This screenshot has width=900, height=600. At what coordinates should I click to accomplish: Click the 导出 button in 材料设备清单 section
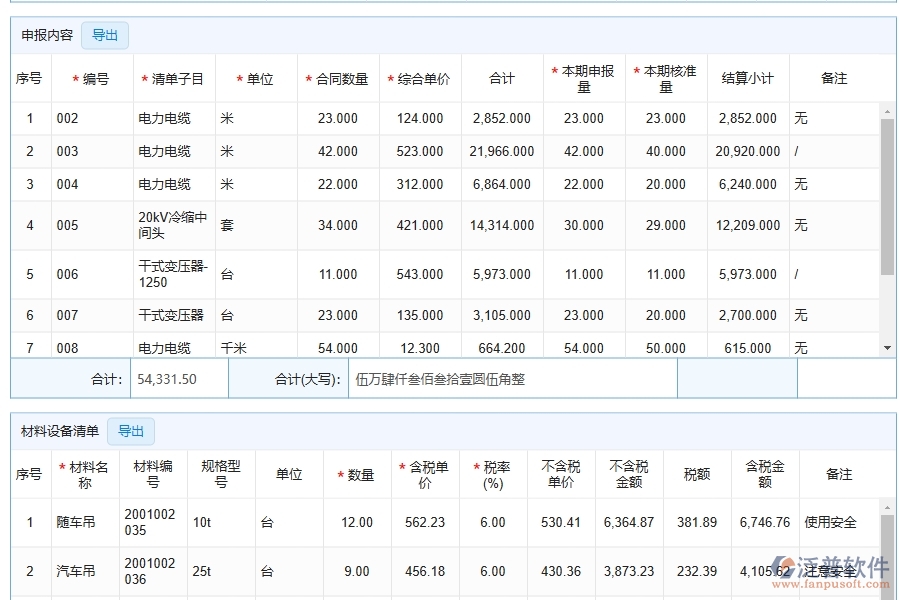(x=131, y=431)
